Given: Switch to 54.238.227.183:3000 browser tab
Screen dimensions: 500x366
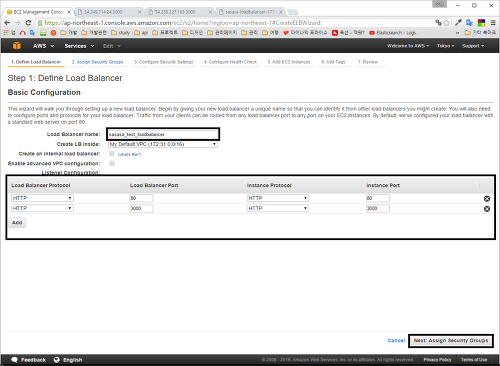Looking at the screenshot, I should (180, 12).
